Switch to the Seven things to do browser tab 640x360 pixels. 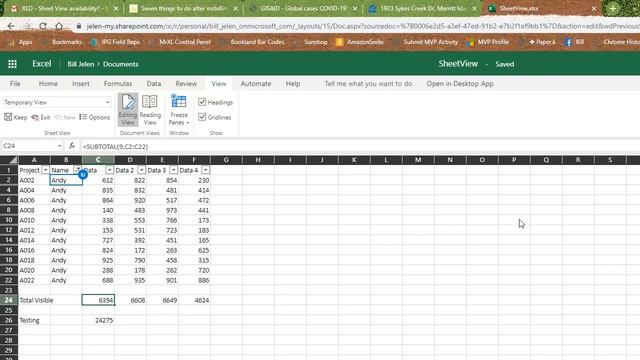click(x=183, y=8)
